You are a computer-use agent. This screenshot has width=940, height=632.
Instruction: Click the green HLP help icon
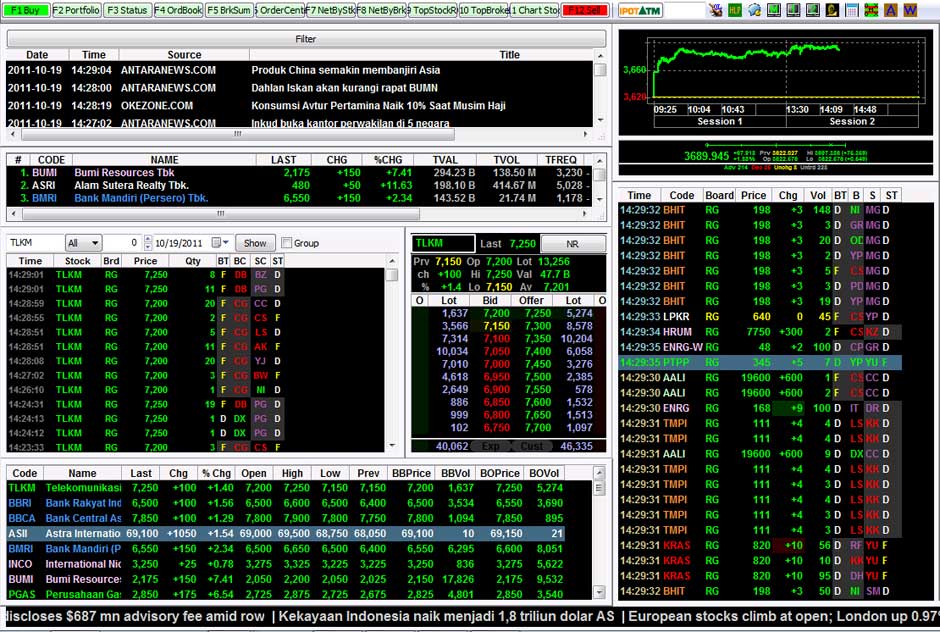(735, 10)
